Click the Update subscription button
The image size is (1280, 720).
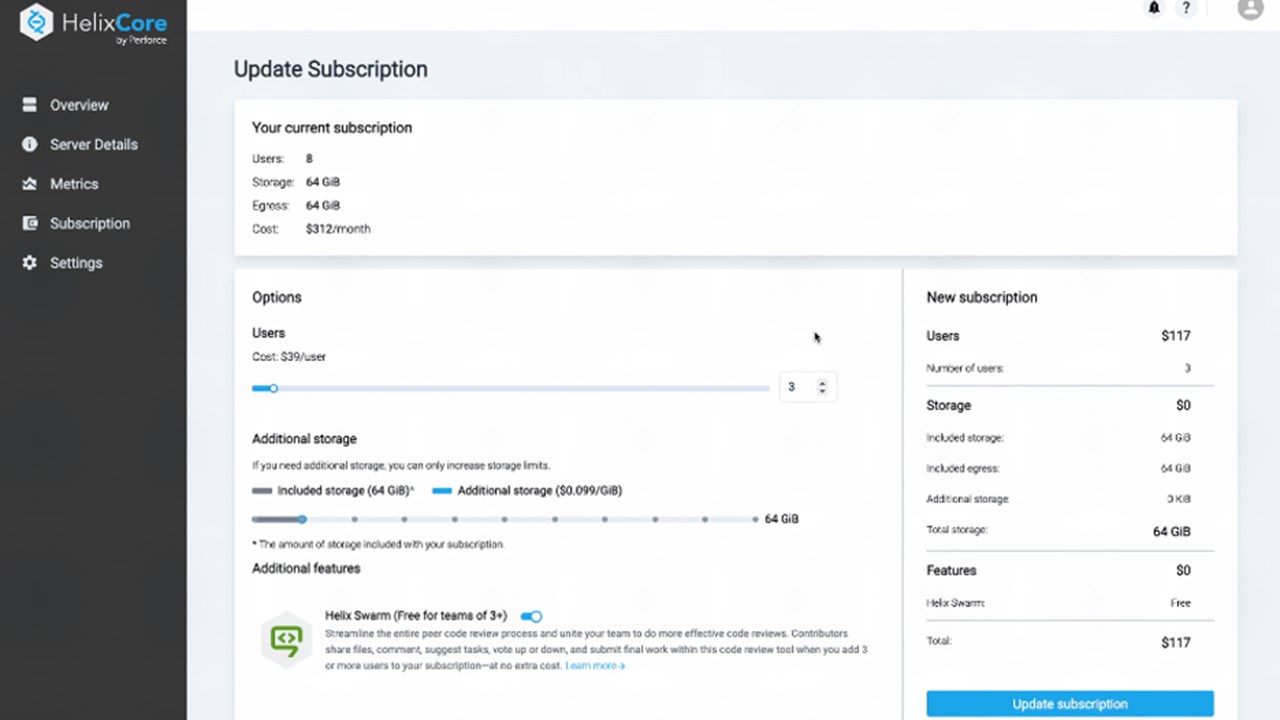tap(1069, 704)
